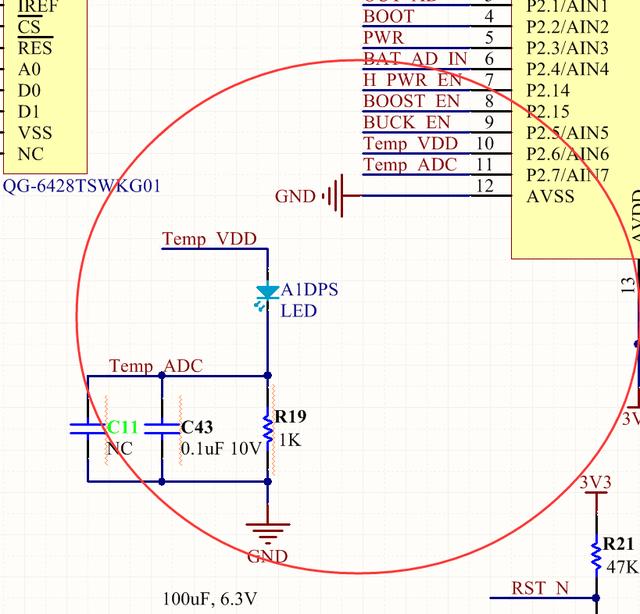
Task: Click the BOOST_EN net label
Action: pyautogui.click(x=412, y=101)
